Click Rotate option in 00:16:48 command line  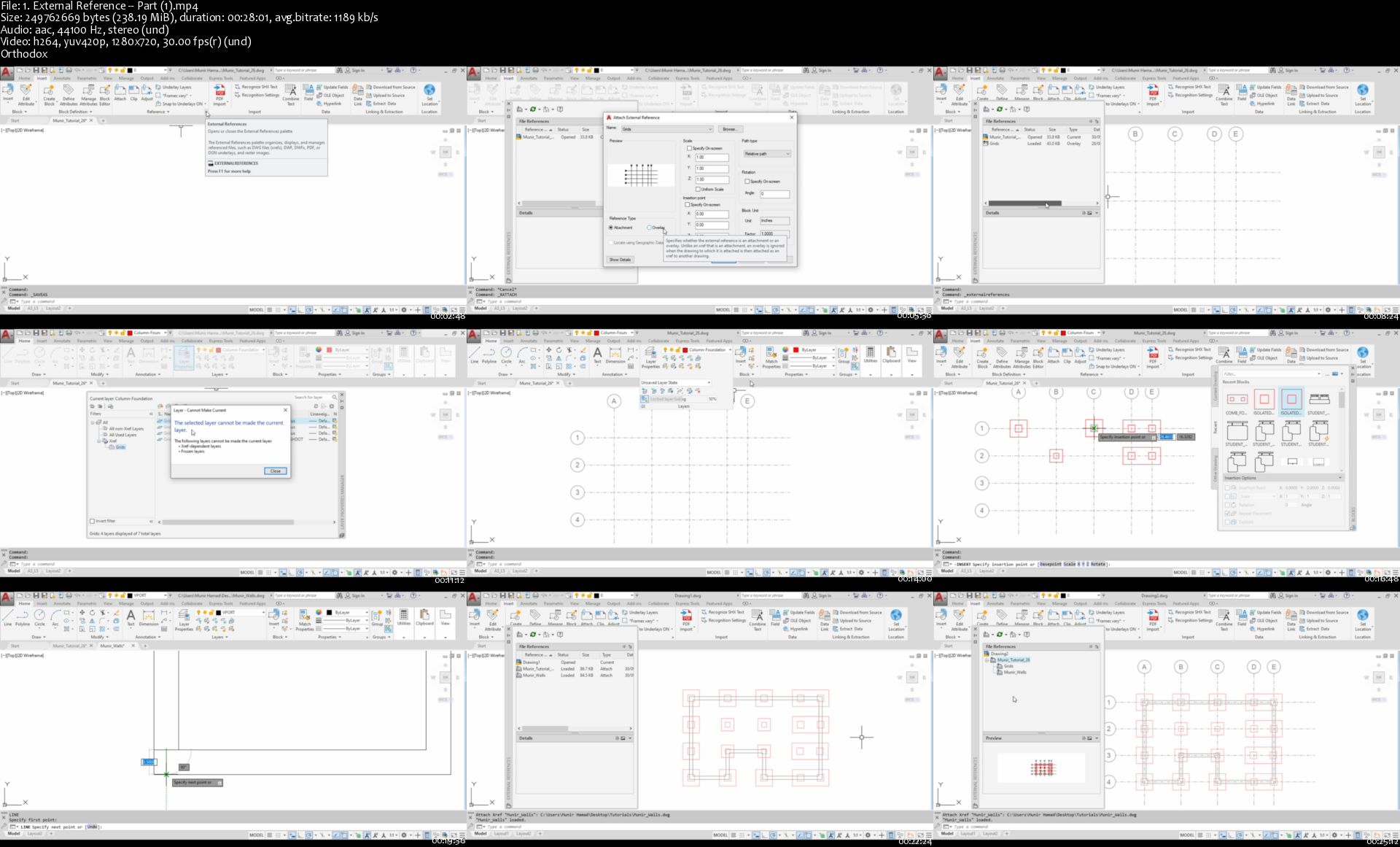coord(1097,564)
